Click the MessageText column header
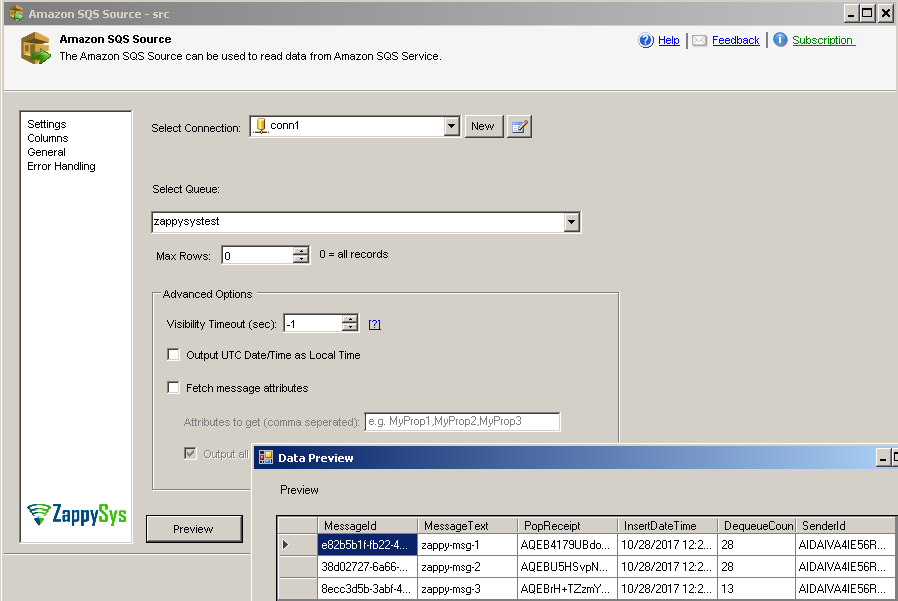The height and width of the screenshot is (601, 898). [x=467, y=525]
